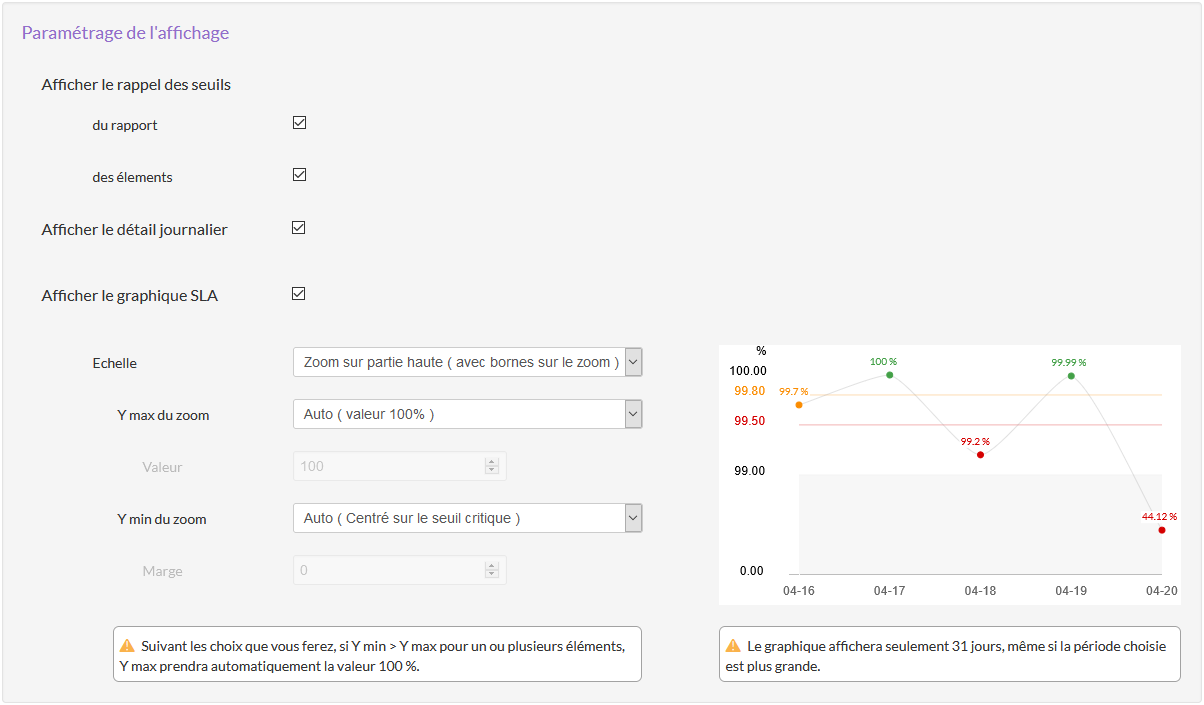The width and height of the screenshot is (1204, 705).
Task: Click the red 44.12 % data point
Action: [x=1161, y=530]
